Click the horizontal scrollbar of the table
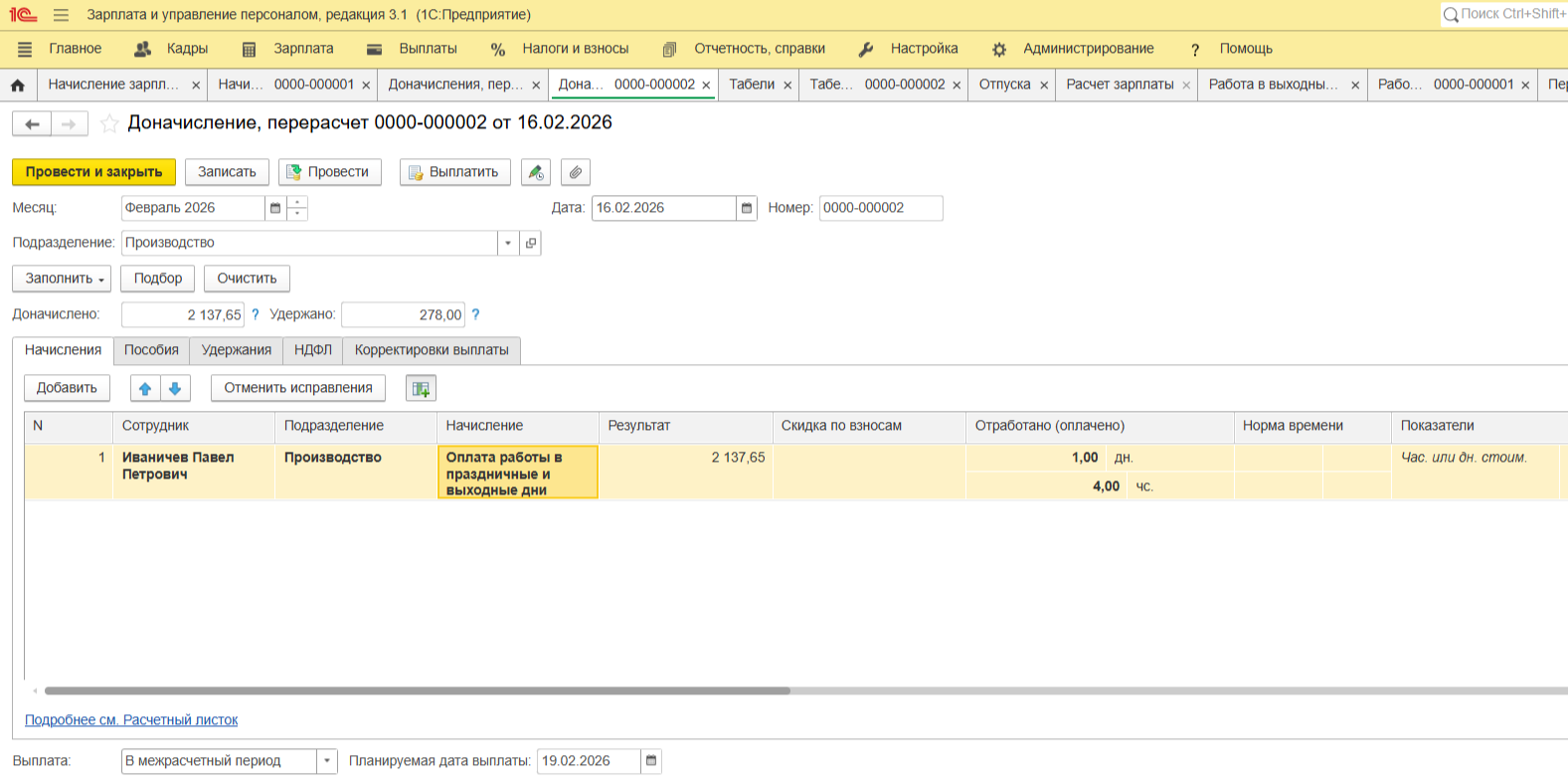 tap(418, 690)
